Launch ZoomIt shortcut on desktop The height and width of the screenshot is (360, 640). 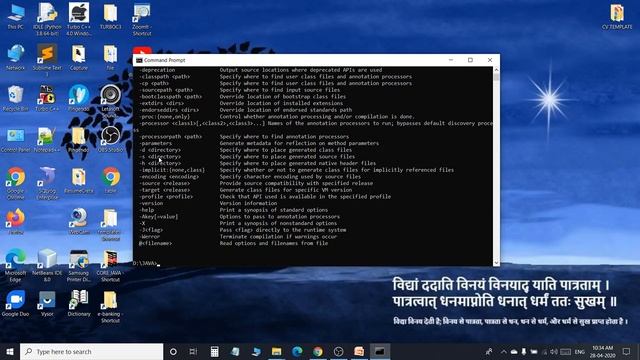coord(142,18)
